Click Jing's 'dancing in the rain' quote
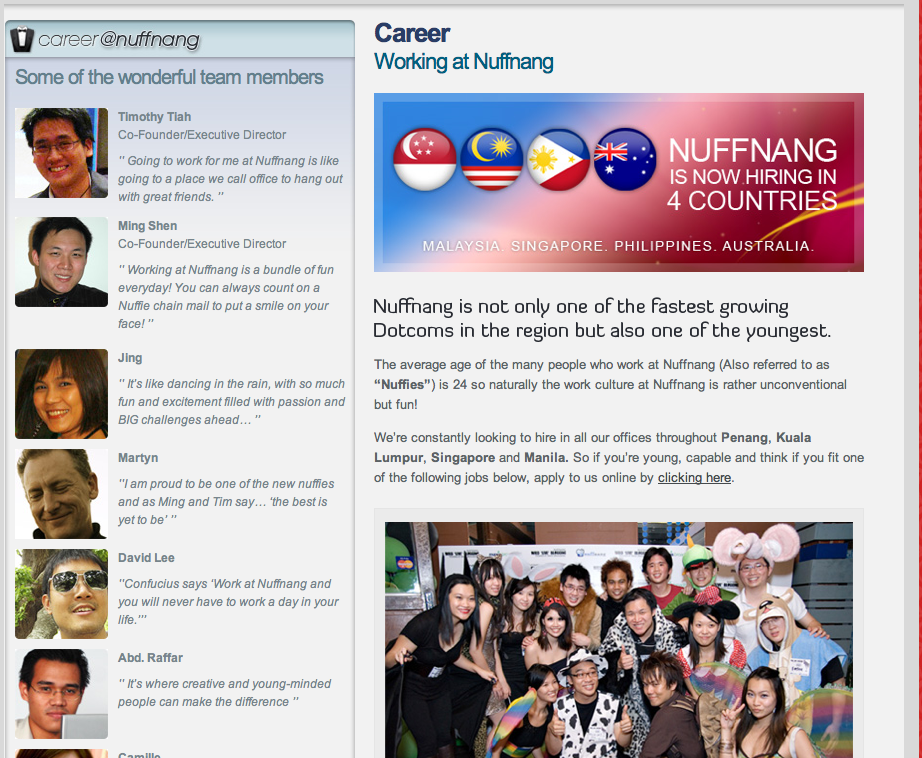The height and width of the screenshot is (758, 922). tap(231, 402)
